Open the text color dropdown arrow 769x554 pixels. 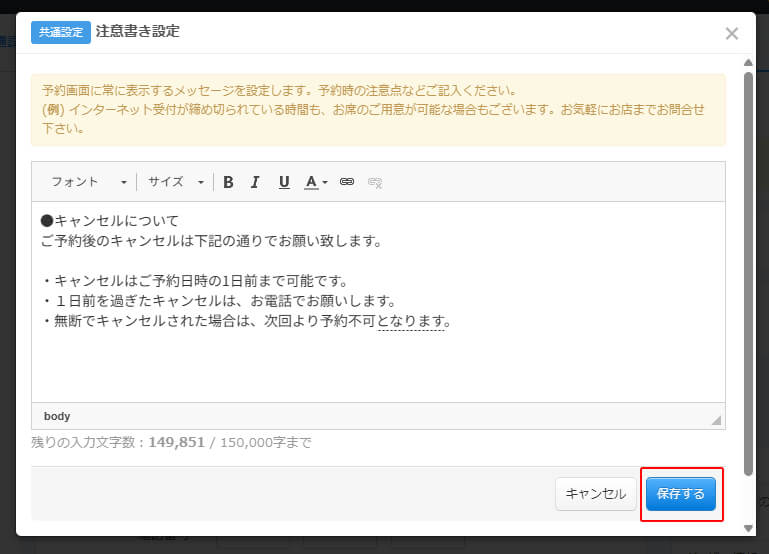point(325,183)
